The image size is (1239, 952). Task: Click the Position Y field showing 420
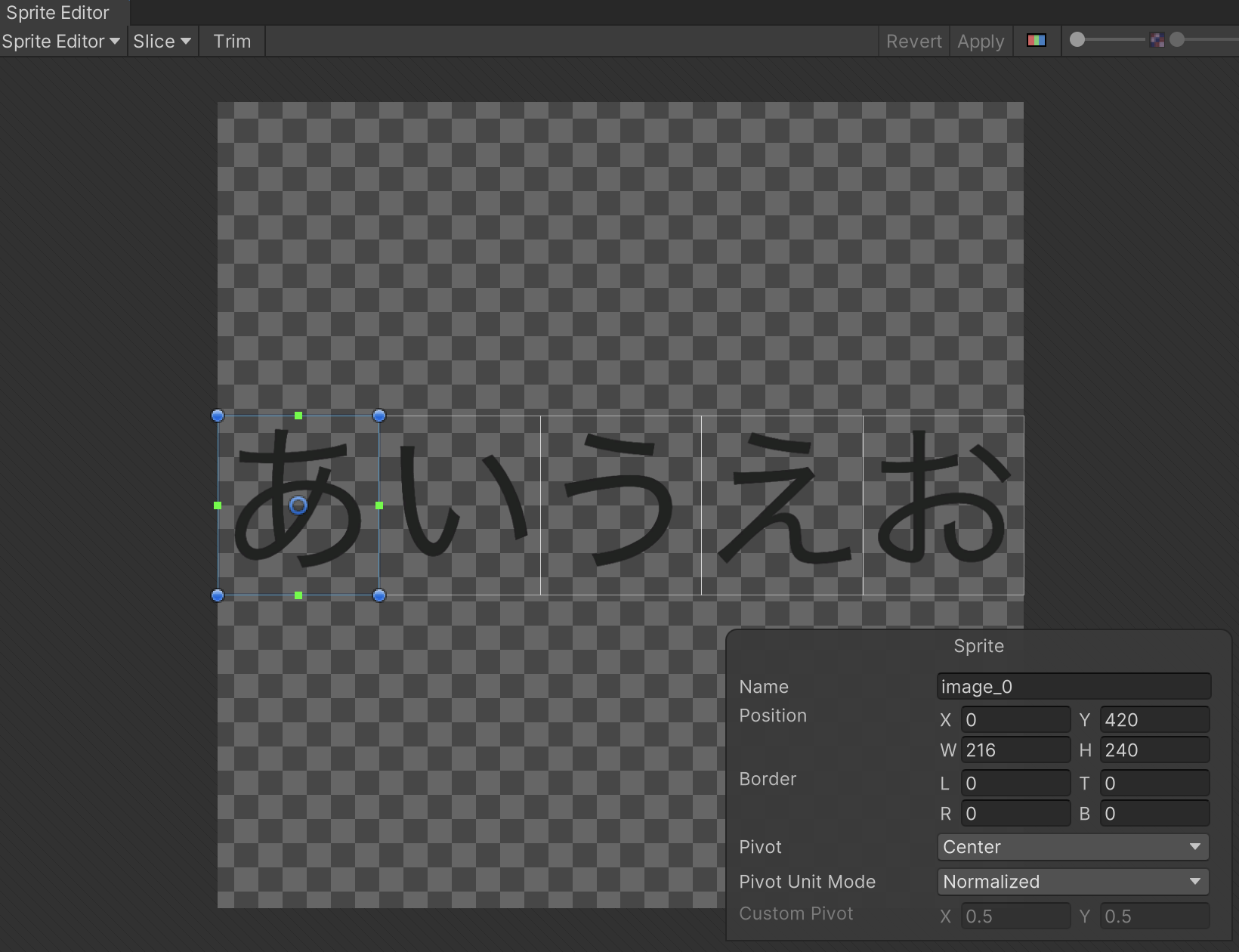pos(1154,720)
